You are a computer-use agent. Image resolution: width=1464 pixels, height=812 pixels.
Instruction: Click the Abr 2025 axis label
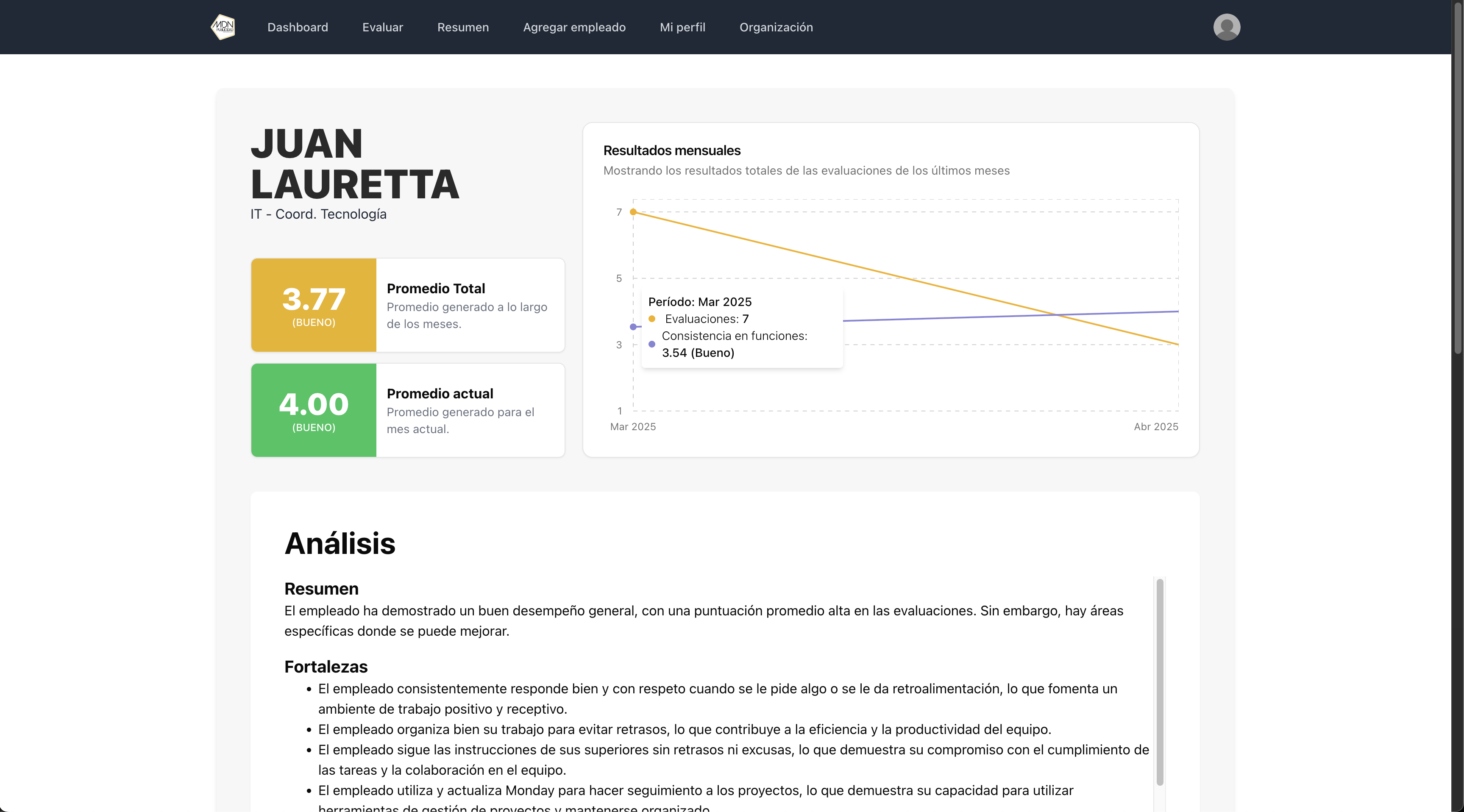(x=1155, y=427)
